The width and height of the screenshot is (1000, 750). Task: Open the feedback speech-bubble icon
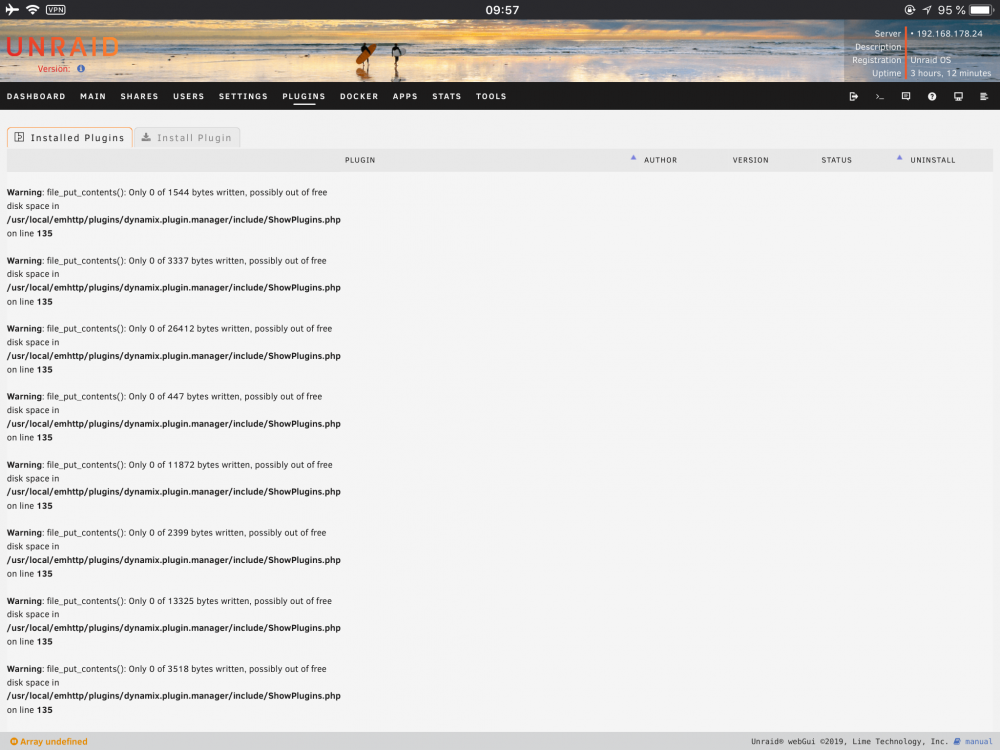(906, 96)
